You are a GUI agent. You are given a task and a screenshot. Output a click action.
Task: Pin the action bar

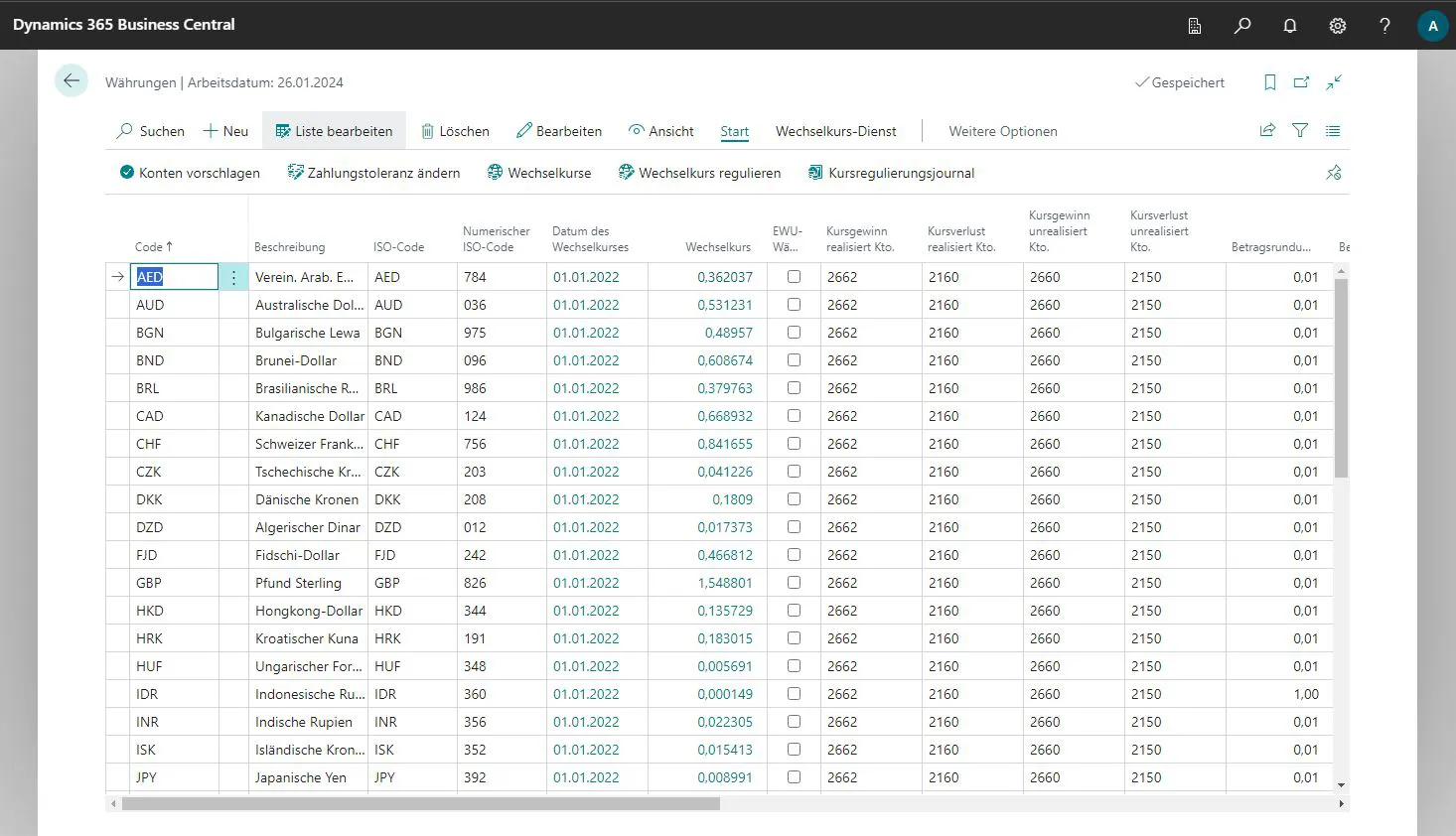tap(1334, 173)
